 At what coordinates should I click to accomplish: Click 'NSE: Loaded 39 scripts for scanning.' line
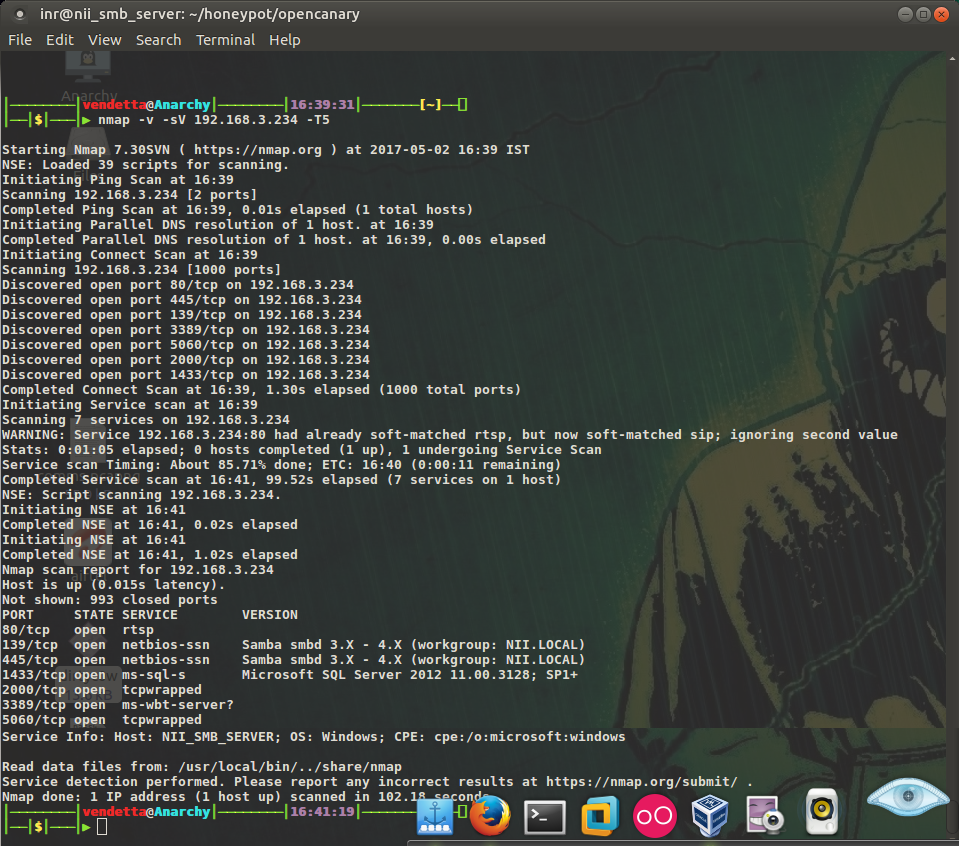(145, 165)
